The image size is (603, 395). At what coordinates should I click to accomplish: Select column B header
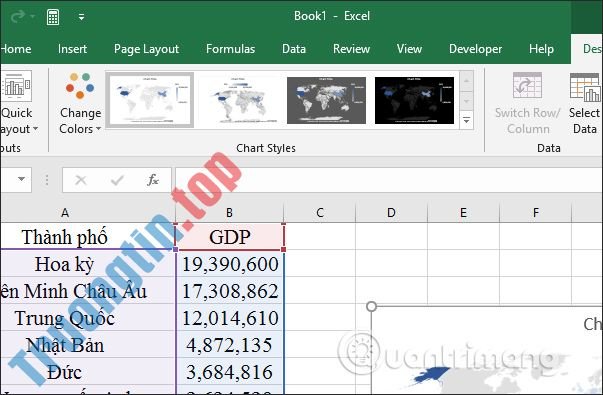coord(229,212)
